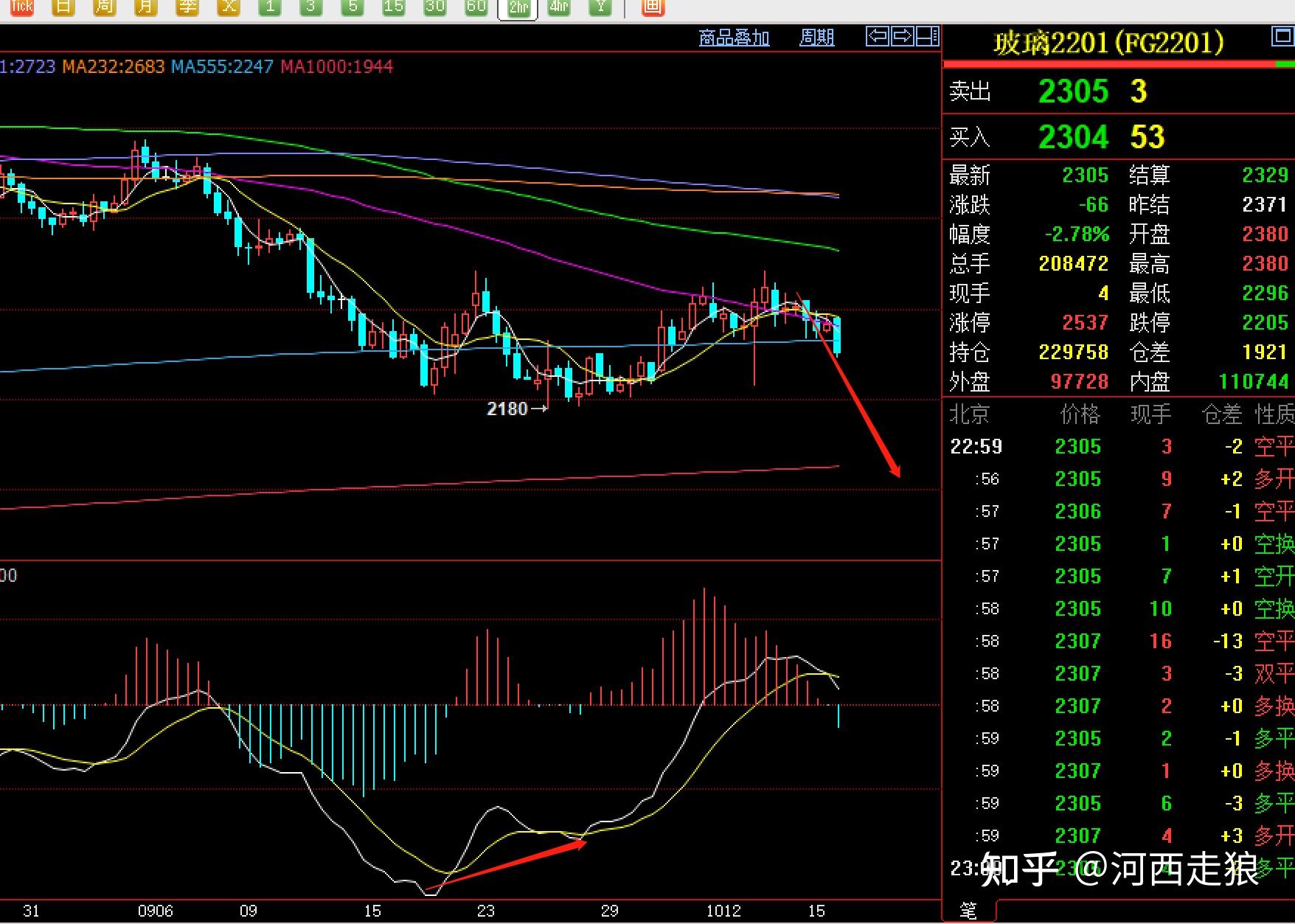Switch to 30-minute chart icon
Viewport: 1295px width, 924px height.
point(435,7)
